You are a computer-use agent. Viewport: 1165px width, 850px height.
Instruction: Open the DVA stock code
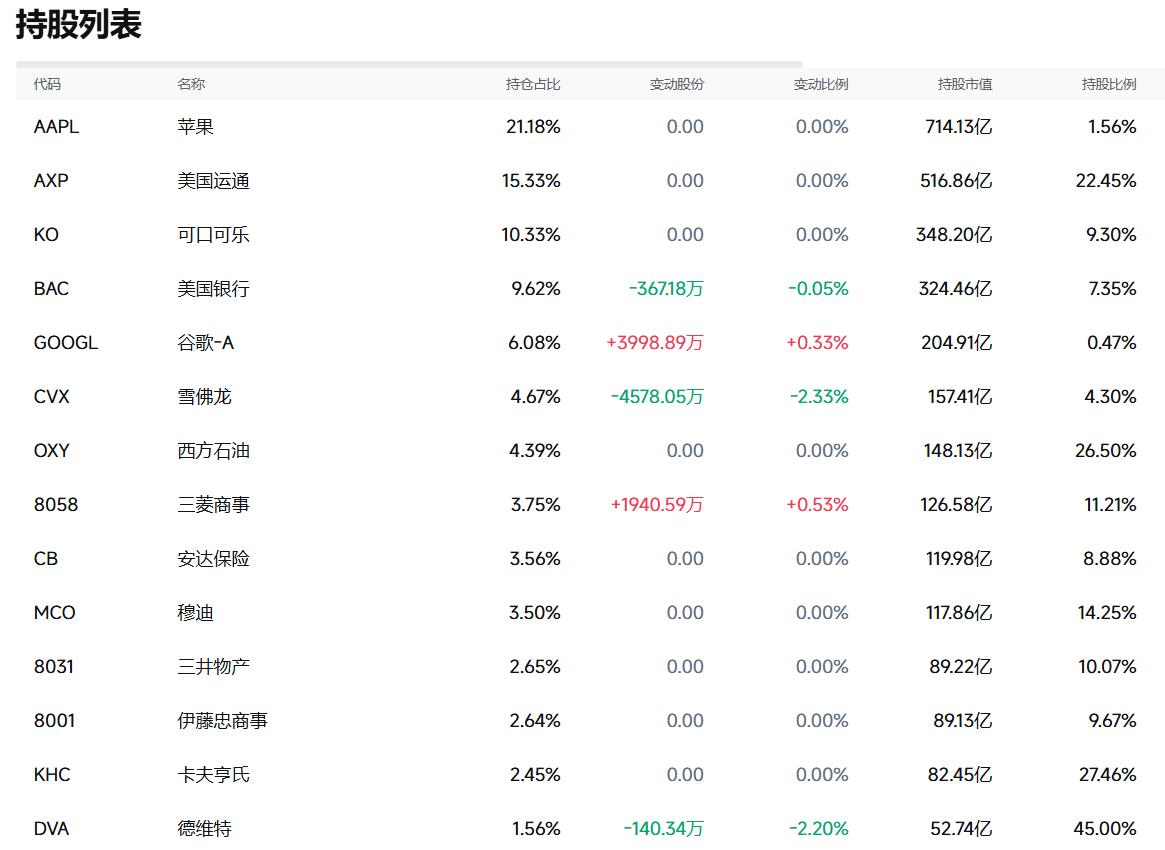(51, 829)
